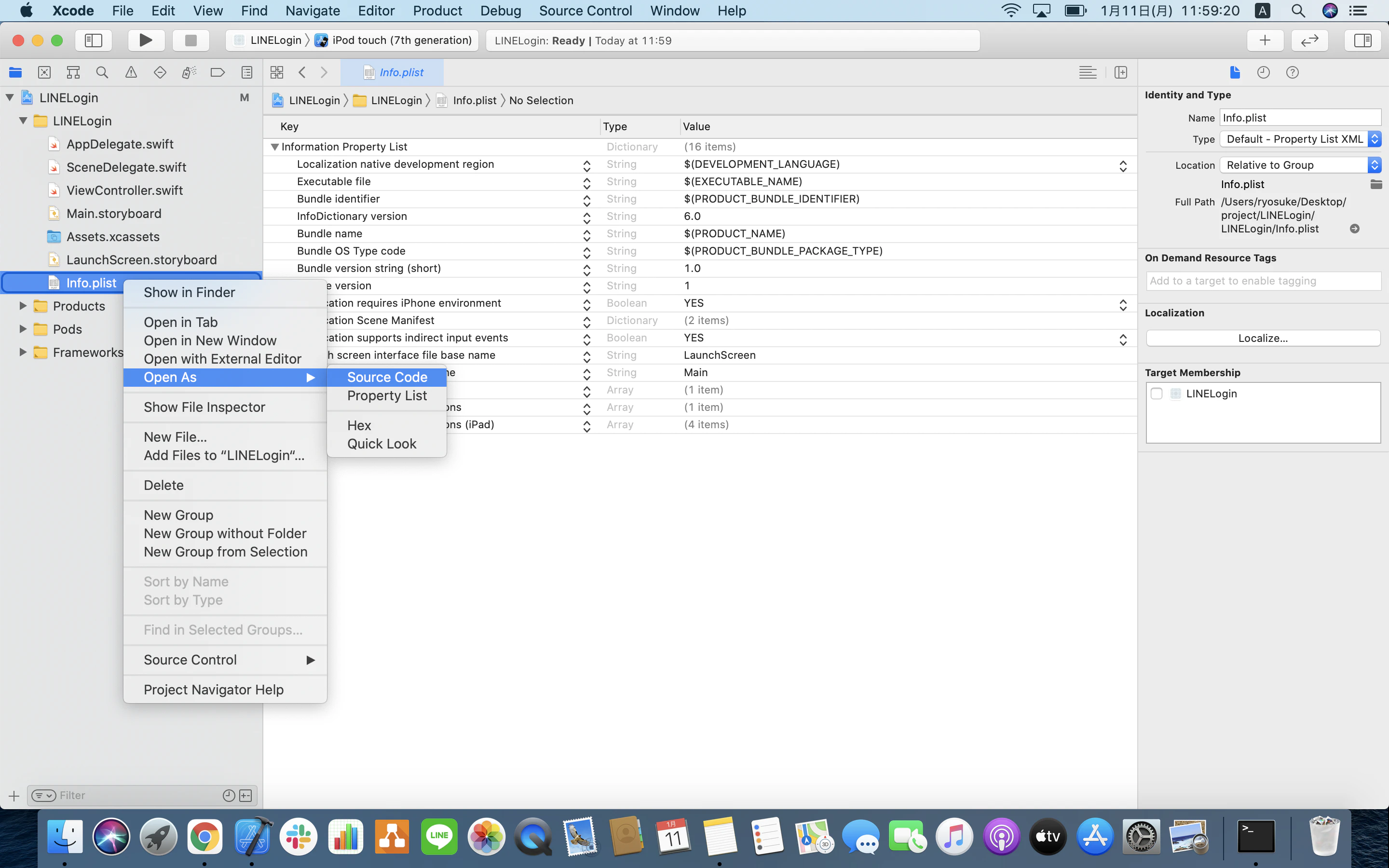Open the Source Control navigator icon
This screenshot has width=1389, height=868.
44,72
